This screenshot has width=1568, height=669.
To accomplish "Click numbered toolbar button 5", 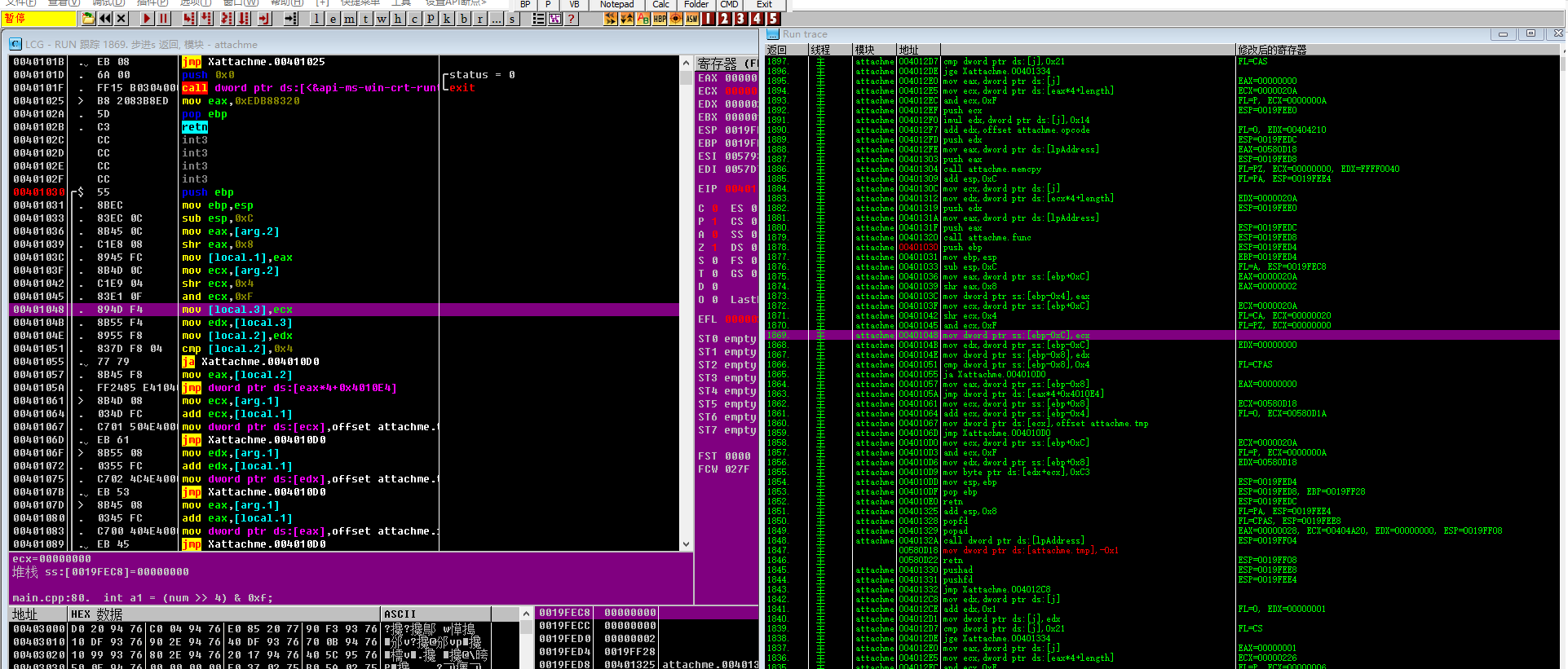I will pyautogui.click(x=774, y=18).
